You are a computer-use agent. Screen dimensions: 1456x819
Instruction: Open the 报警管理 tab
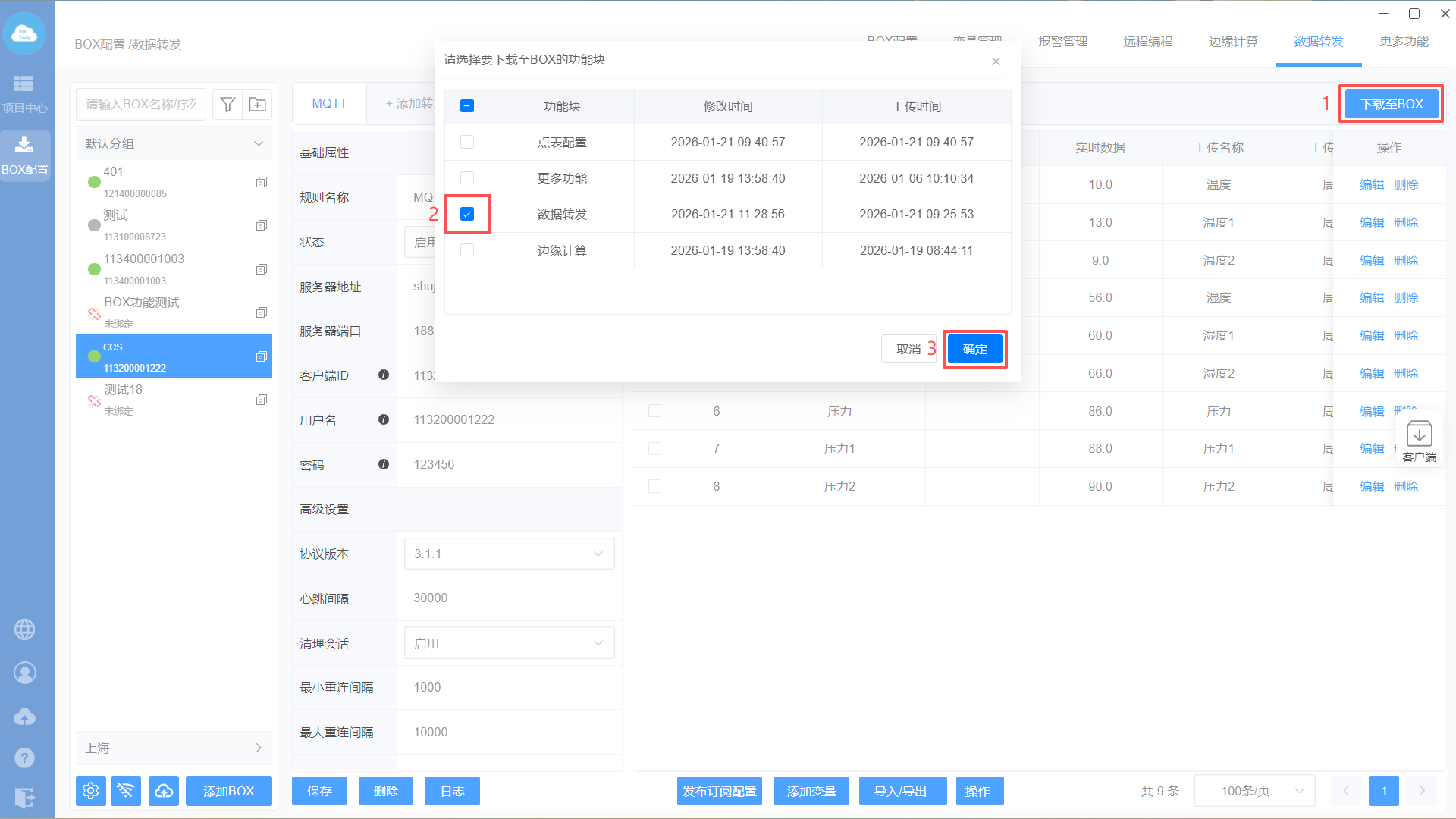[x=1062, y=42]
